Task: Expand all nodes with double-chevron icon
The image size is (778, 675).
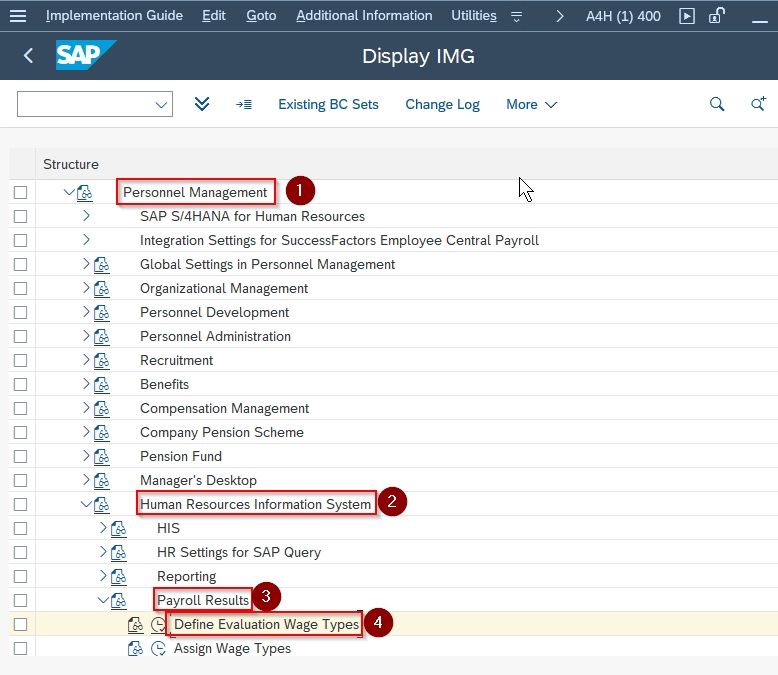Action: pos(202,104)
